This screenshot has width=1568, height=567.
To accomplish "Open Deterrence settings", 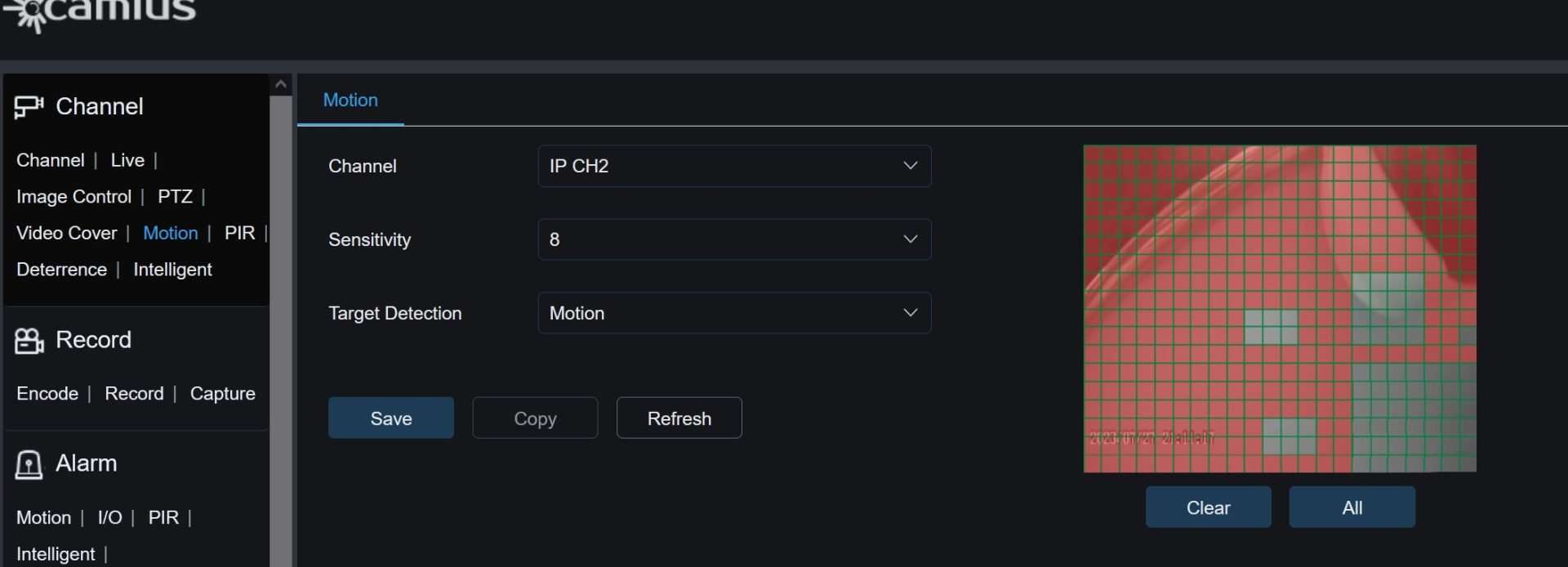I will pyautogui.click(x=60, y=269).
